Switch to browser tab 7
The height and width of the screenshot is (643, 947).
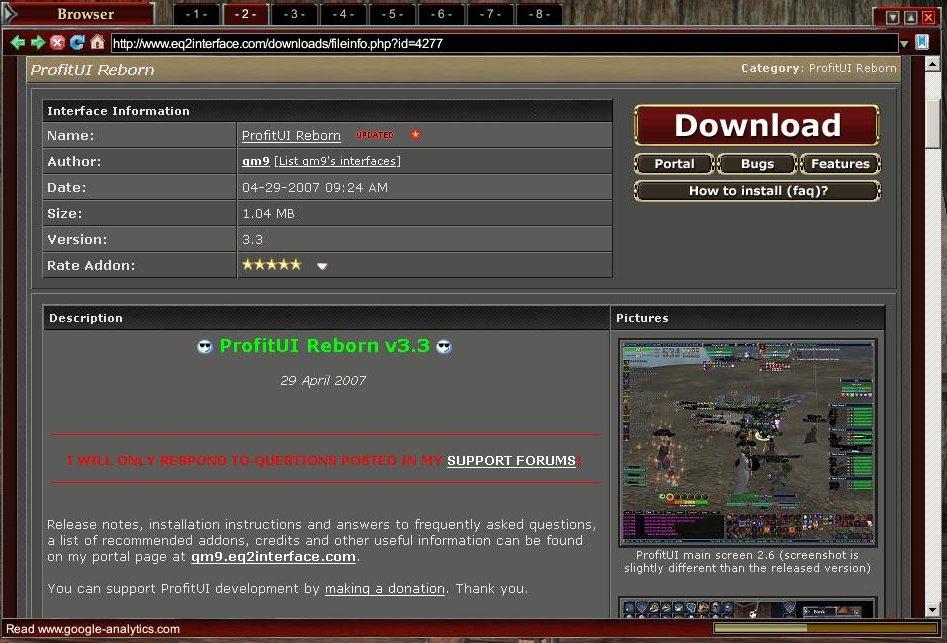coord(490,14)
